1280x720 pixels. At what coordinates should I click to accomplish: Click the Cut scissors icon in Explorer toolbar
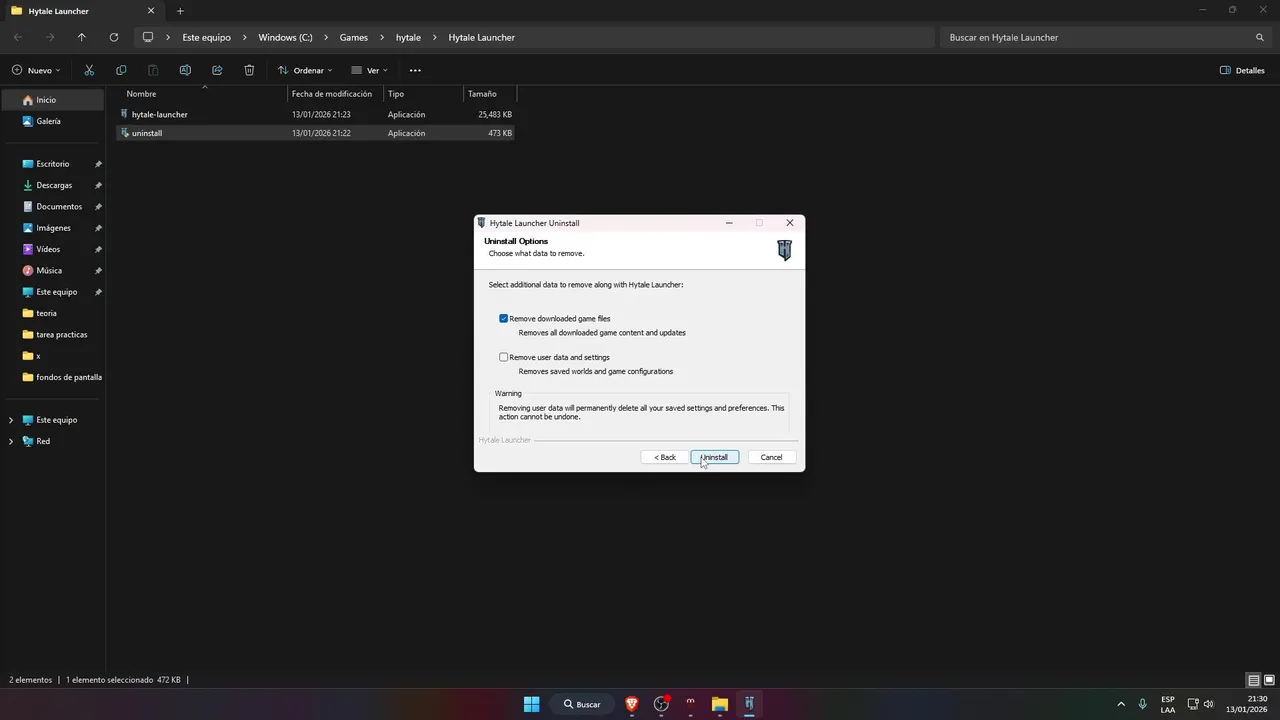[x=89, y=70]
